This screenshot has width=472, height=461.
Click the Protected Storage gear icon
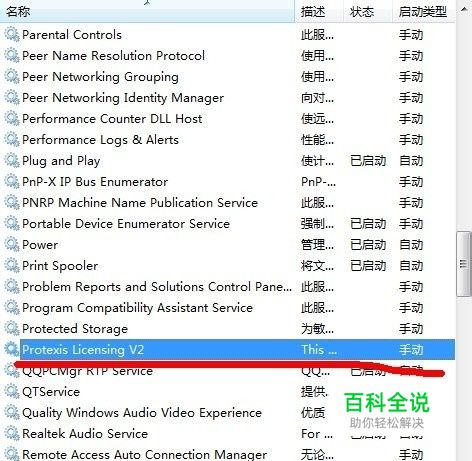[x=12, y=329]
